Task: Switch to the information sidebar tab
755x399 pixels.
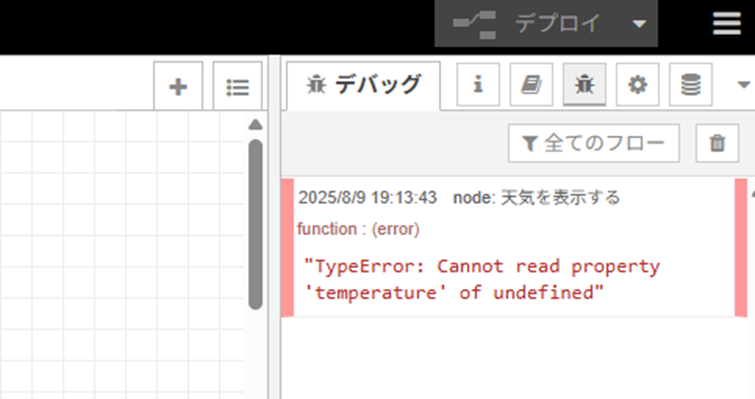Action: [x=478, y=84]
